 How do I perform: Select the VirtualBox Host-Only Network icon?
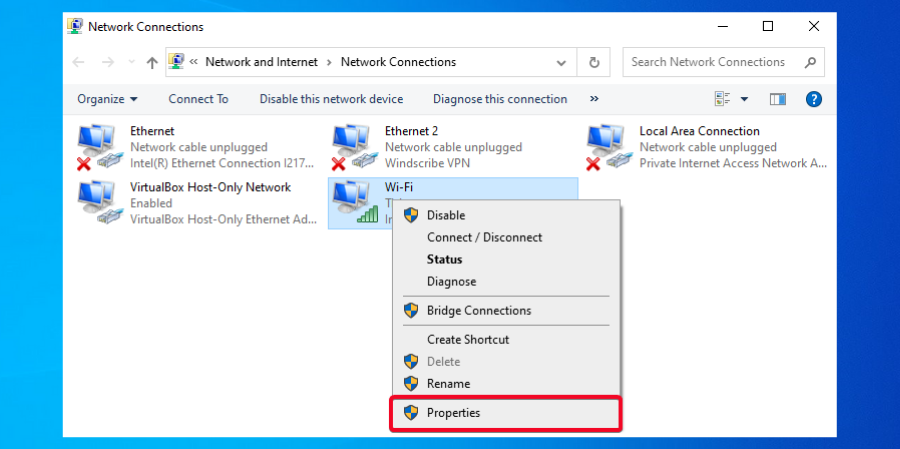(100, 203)
